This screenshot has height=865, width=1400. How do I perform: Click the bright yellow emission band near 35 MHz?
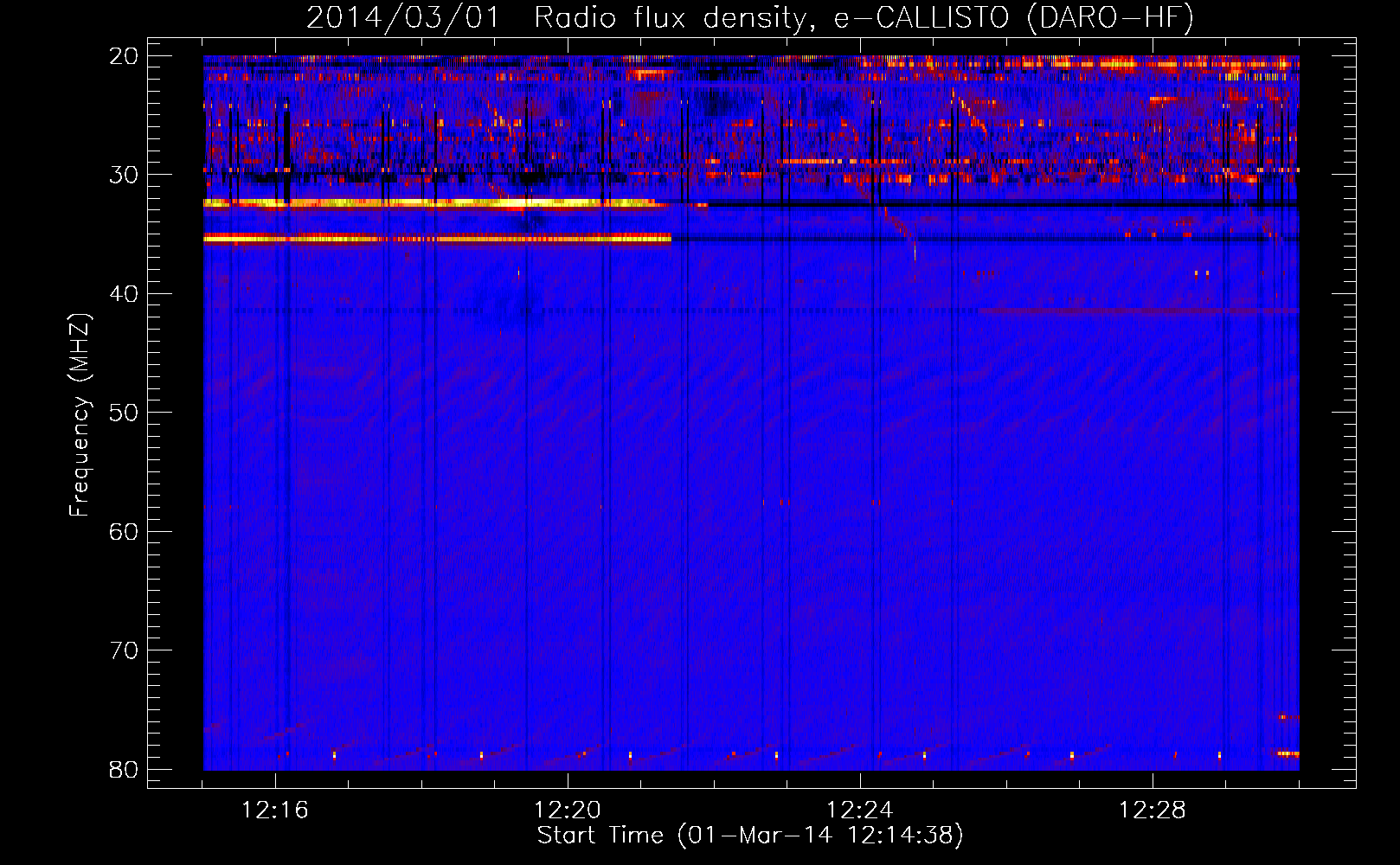(437, 239)
